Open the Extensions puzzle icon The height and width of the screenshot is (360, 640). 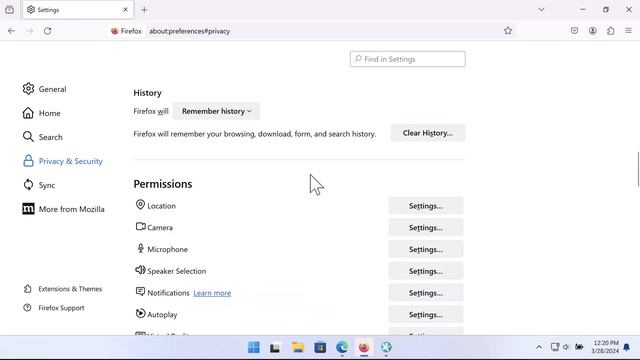(611, 31)
